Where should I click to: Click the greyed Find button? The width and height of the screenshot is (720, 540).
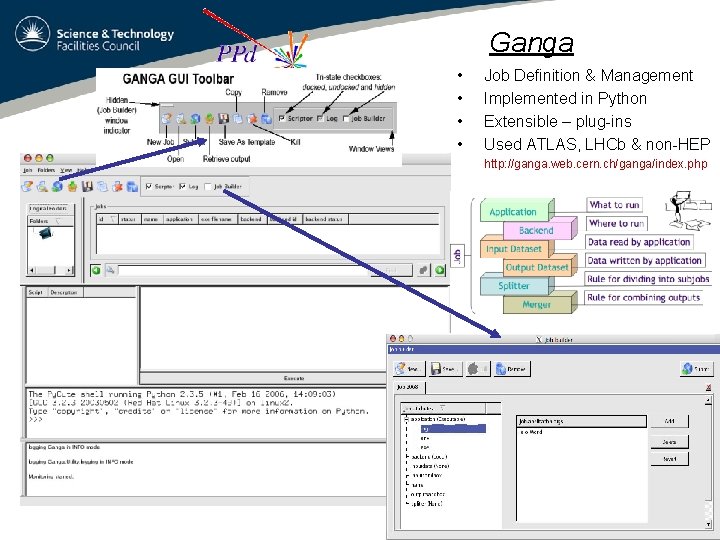click(391, 270)
